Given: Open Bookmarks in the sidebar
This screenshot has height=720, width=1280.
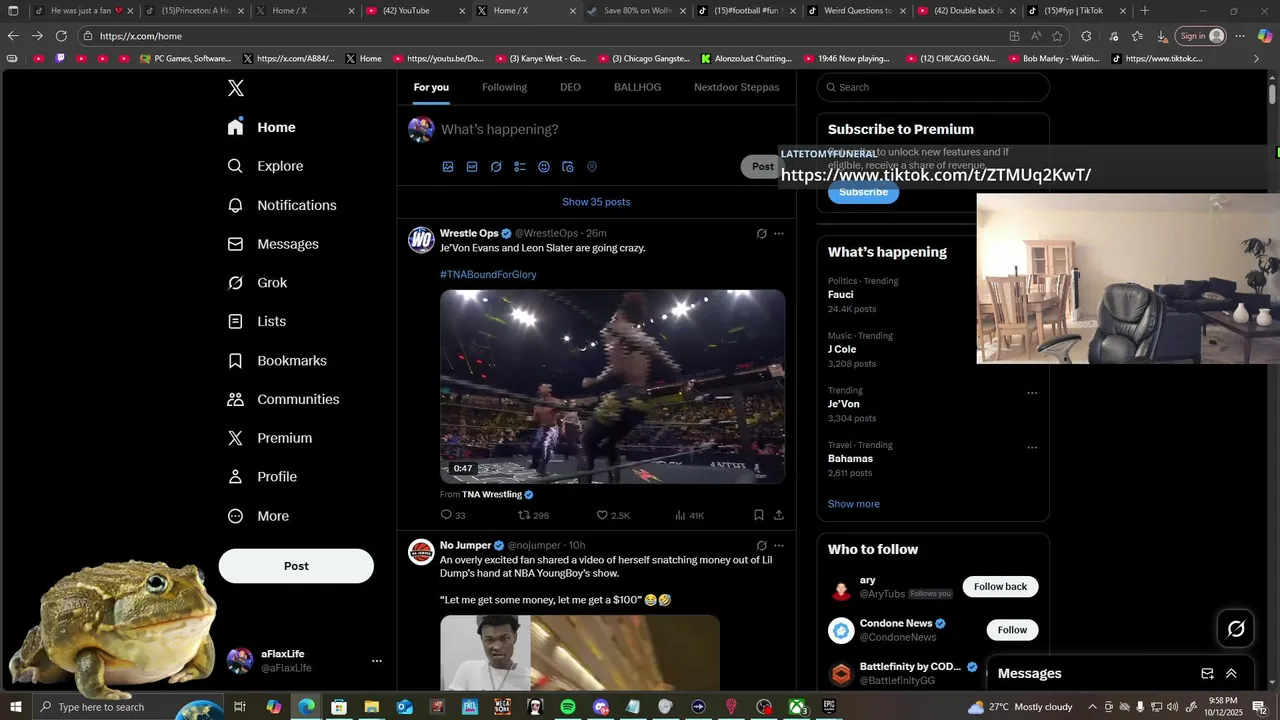Looking at the screenshot, I should tap(277, 361).
